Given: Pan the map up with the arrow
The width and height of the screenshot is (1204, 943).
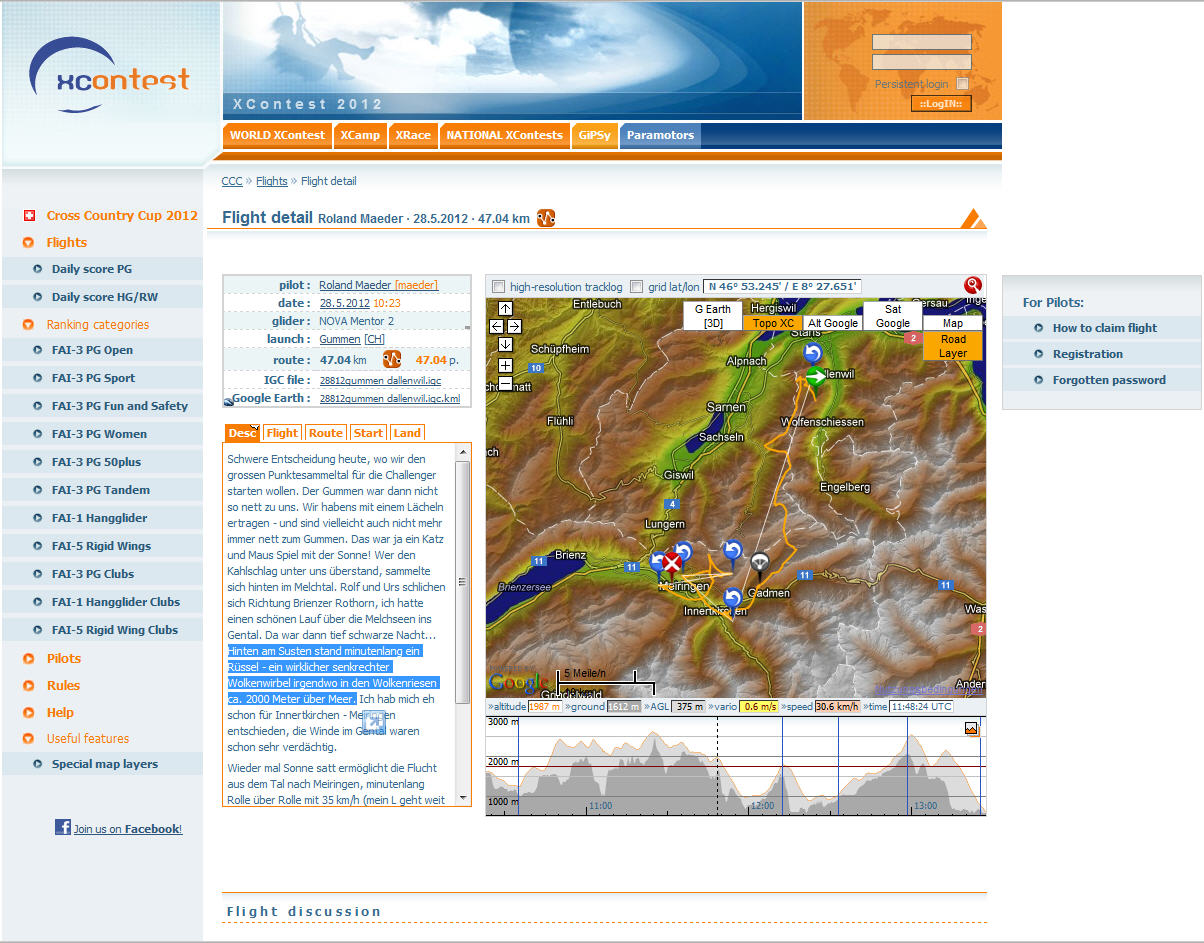Looking at the screenshot, I should [x=505, y=308].
